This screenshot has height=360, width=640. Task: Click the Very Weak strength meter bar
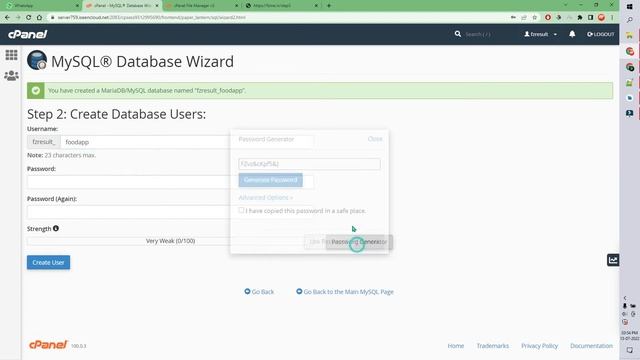pos(170,241)
